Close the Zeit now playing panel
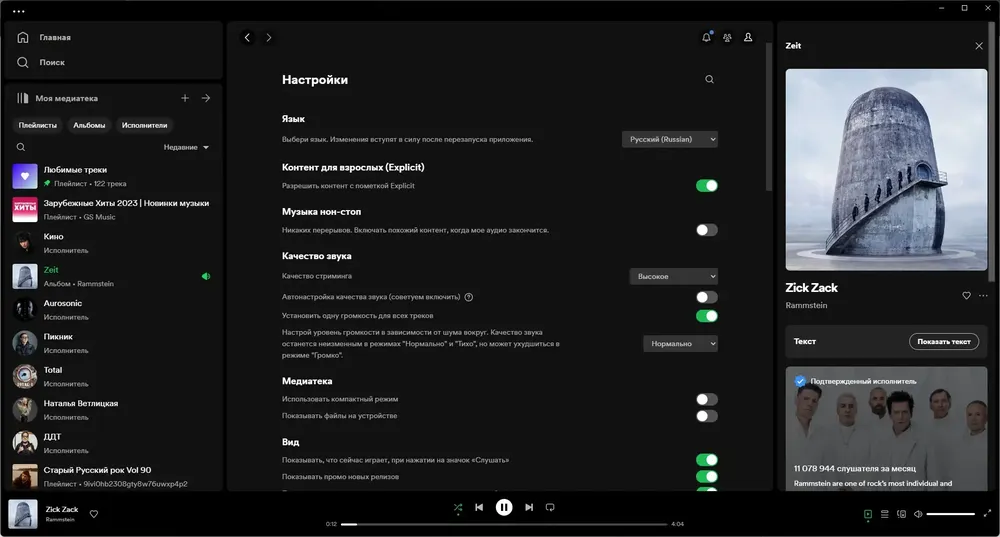Screen dimensions: 1000x537 [x=979, y=46]
